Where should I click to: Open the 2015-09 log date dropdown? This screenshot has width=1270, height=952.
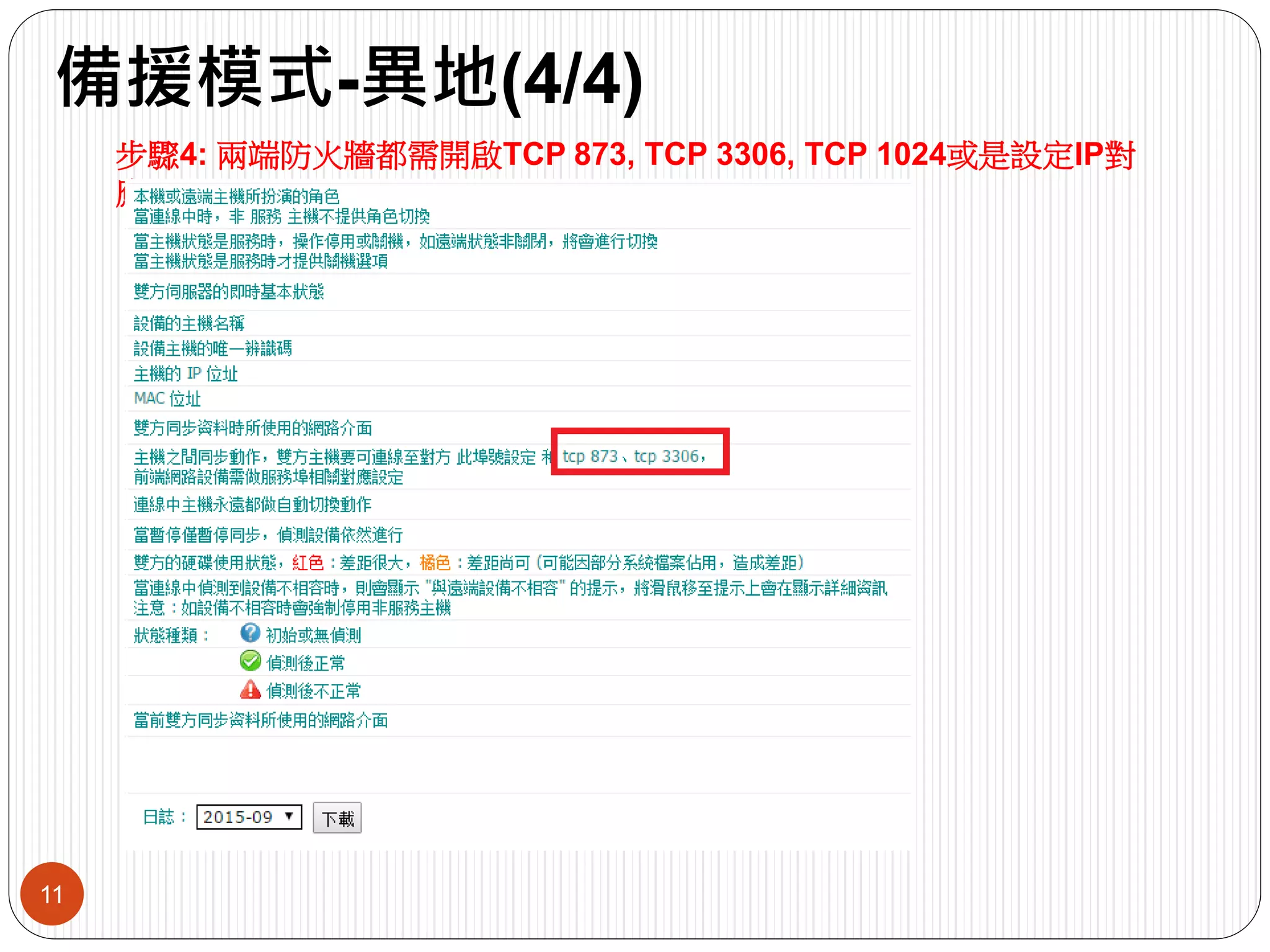pyautogui.click(x=249, y=817)
